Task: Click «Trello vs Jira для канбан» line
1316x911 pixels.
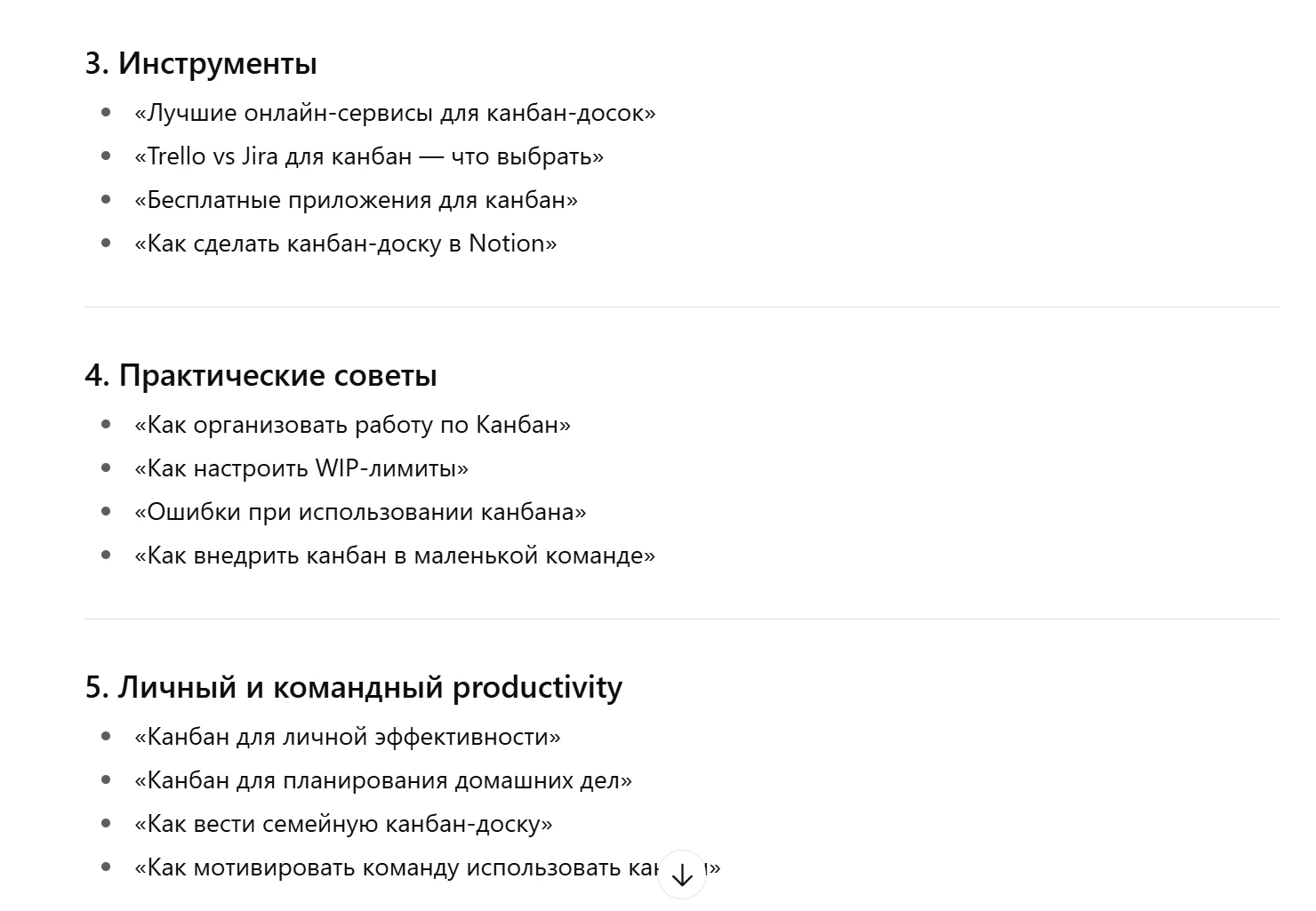Action: (368, 156)
